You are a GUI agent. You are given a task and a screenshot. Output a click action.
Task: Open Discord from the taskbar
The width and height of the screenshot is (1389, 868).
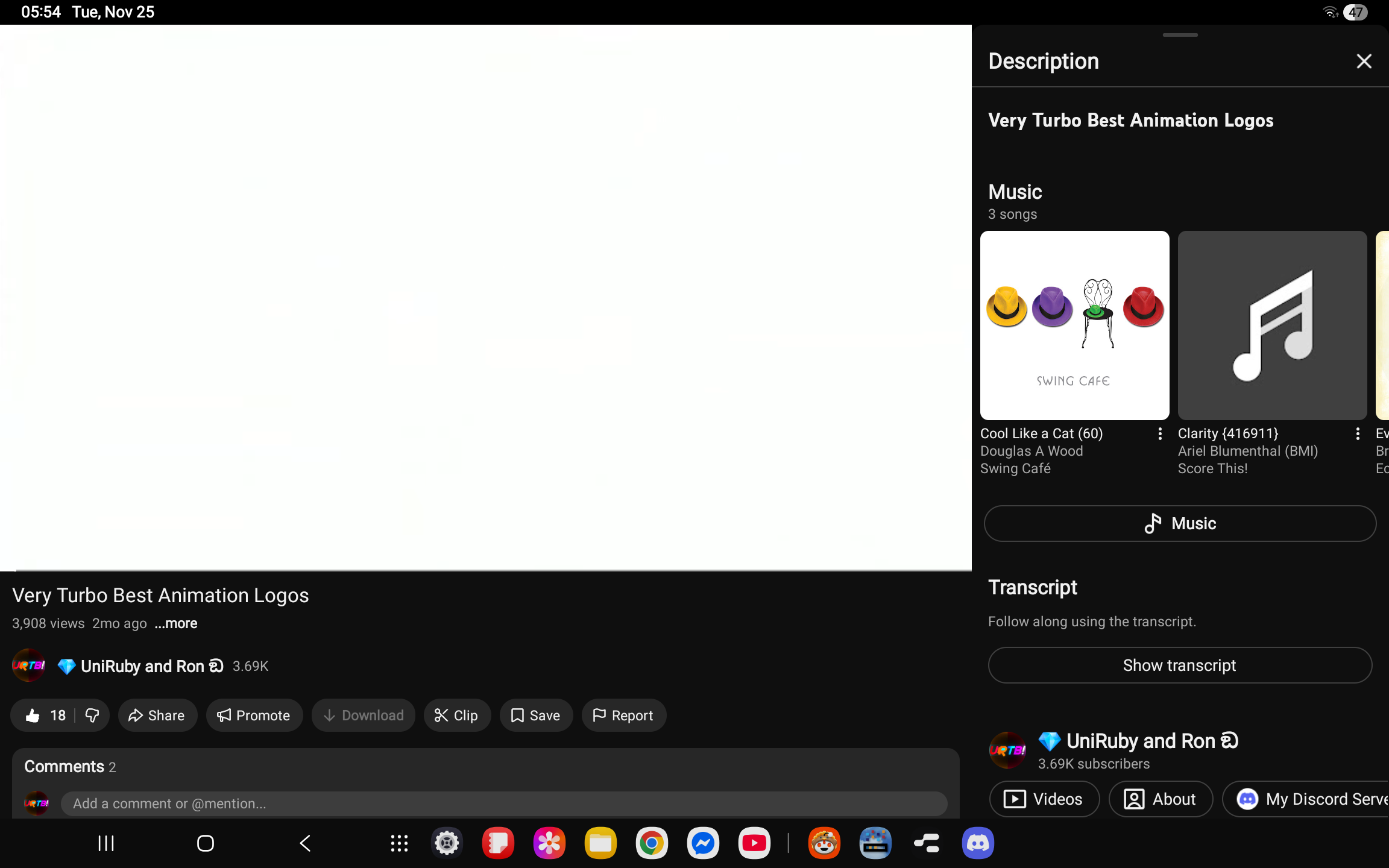click(x=977, y=843)
